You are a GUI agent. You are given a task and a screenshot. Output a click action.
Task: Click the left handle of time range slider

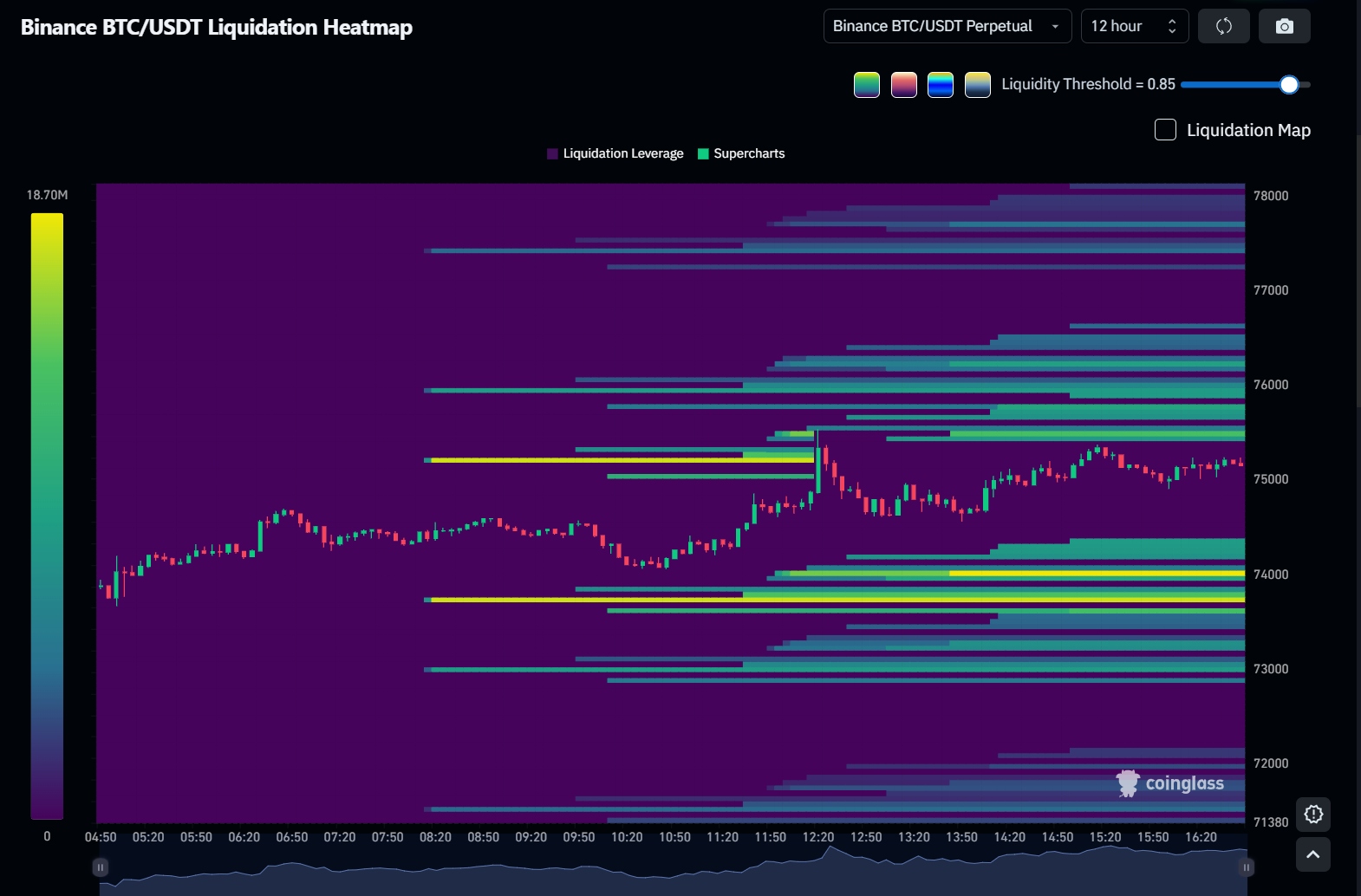(x=101, y=867)
